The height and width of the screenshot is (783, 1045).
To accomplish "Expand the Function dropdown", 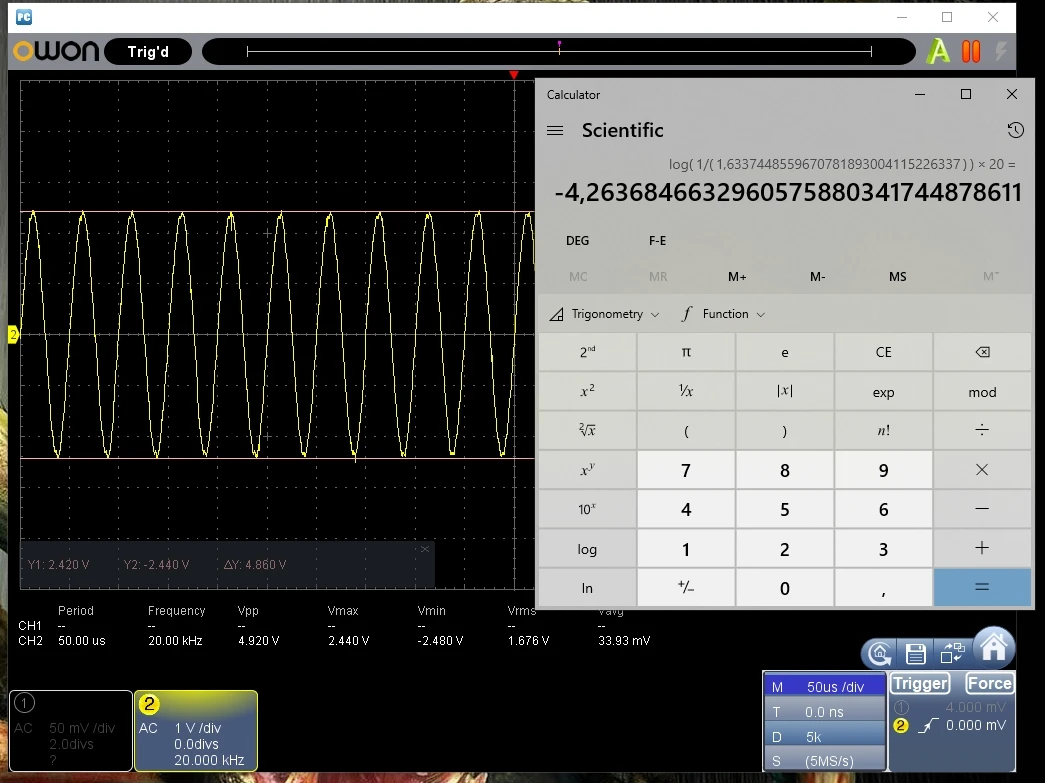I will [724, 314].
